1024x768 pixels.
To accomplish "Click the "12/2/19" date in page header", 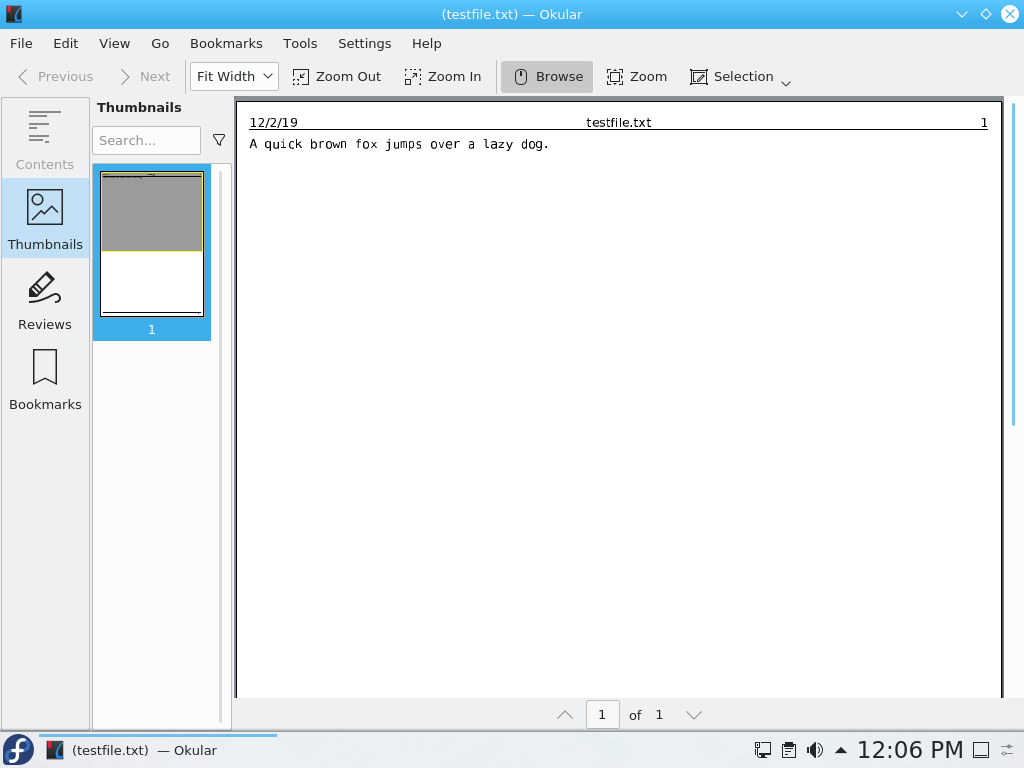I will point(274,123).
